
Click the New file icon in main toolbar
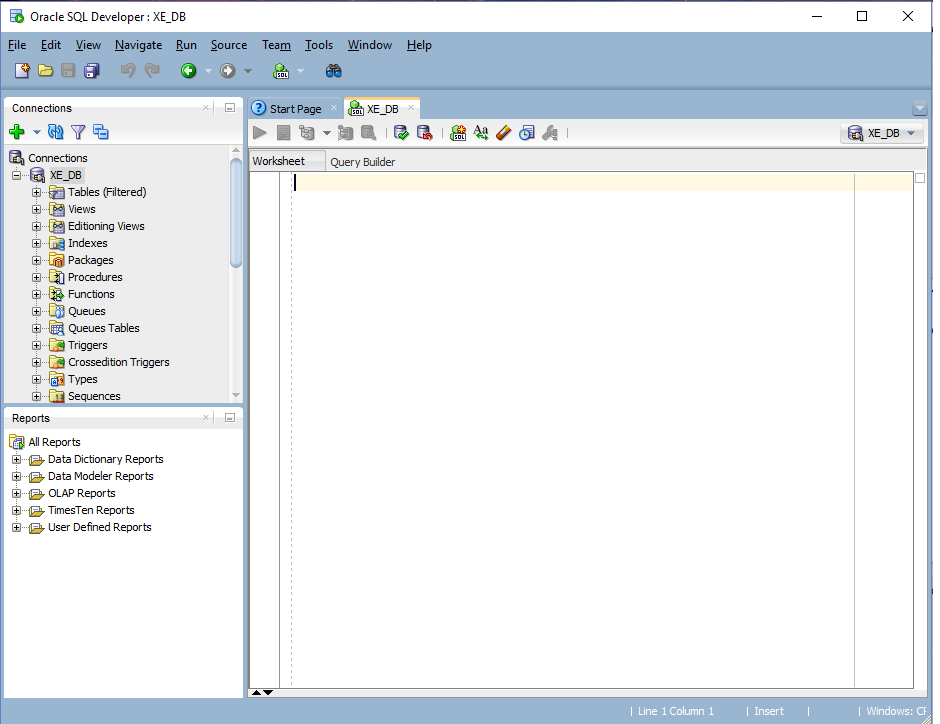click(x=22, y=71)
